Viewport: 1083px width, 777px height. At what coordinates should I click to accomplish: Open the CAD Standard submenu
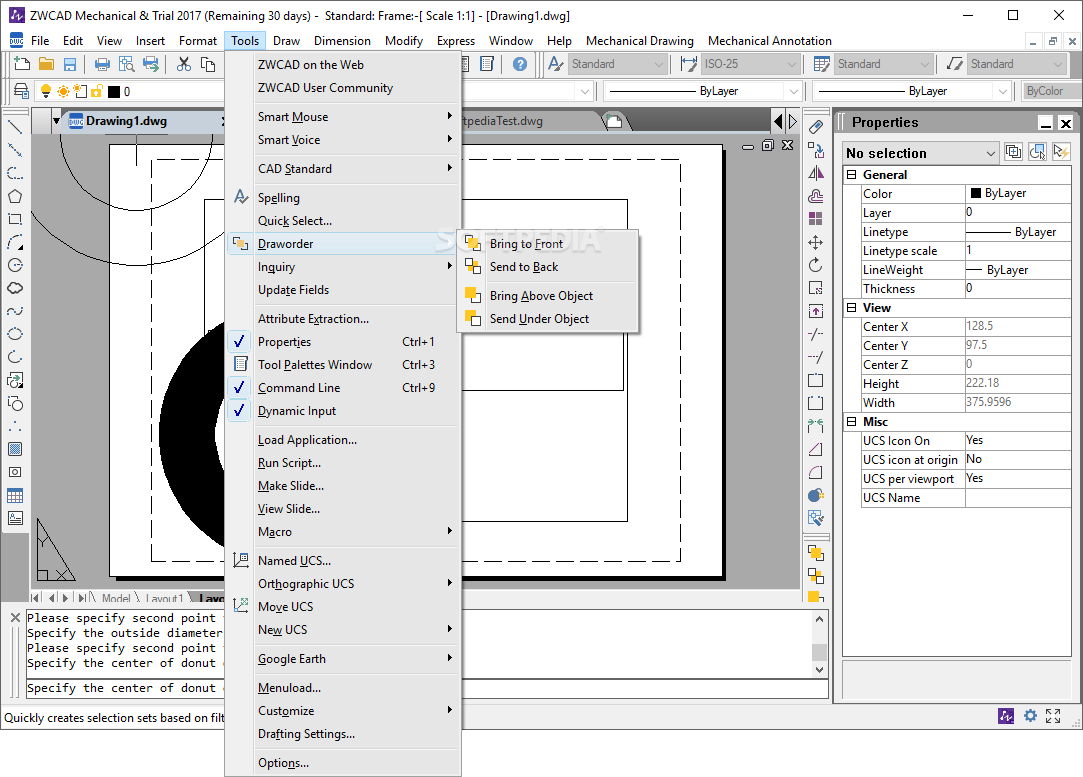tap(343, 169)
